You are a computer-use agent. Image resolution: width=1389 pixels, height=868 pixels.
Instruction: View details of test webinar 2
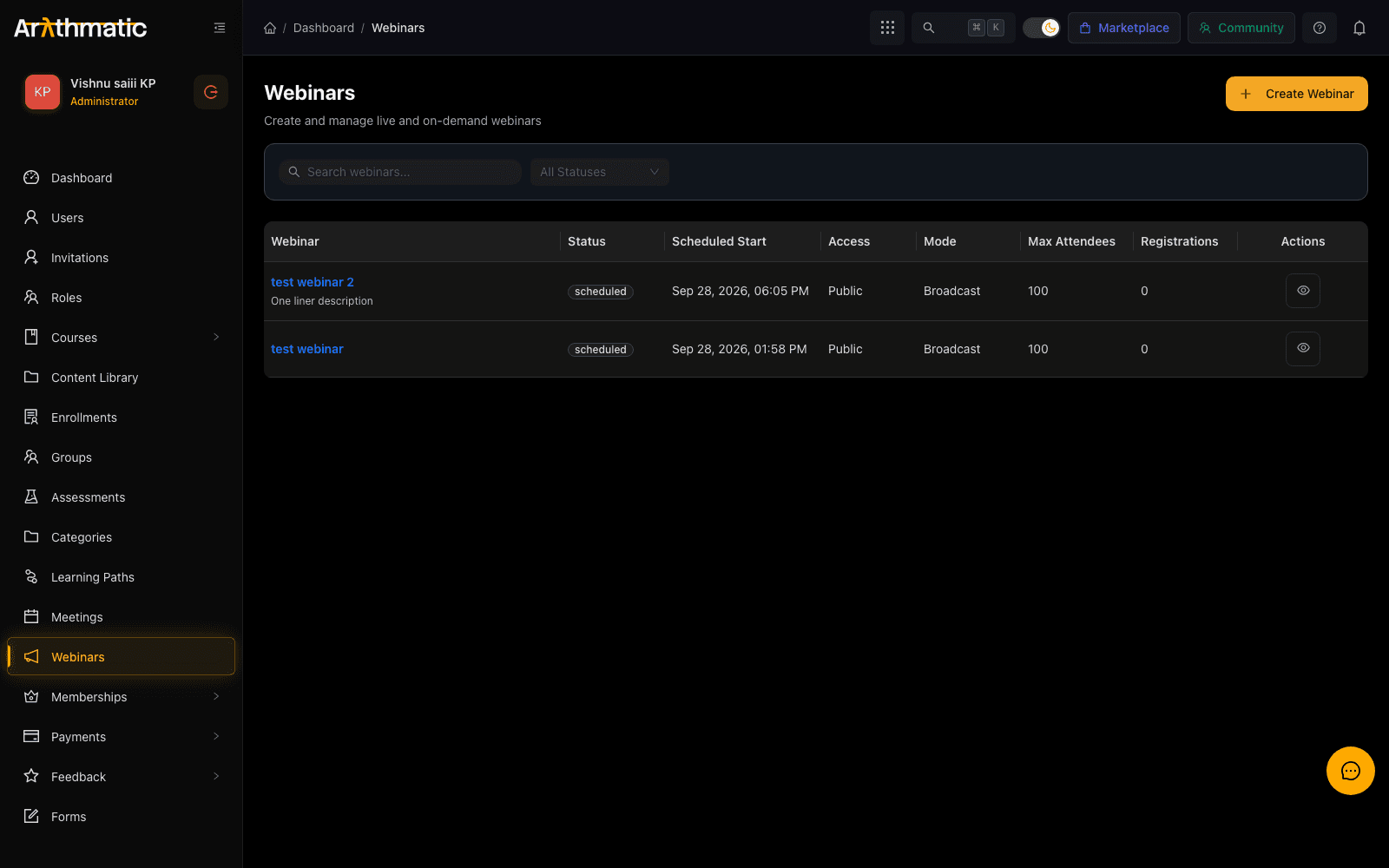point(1303,291)
